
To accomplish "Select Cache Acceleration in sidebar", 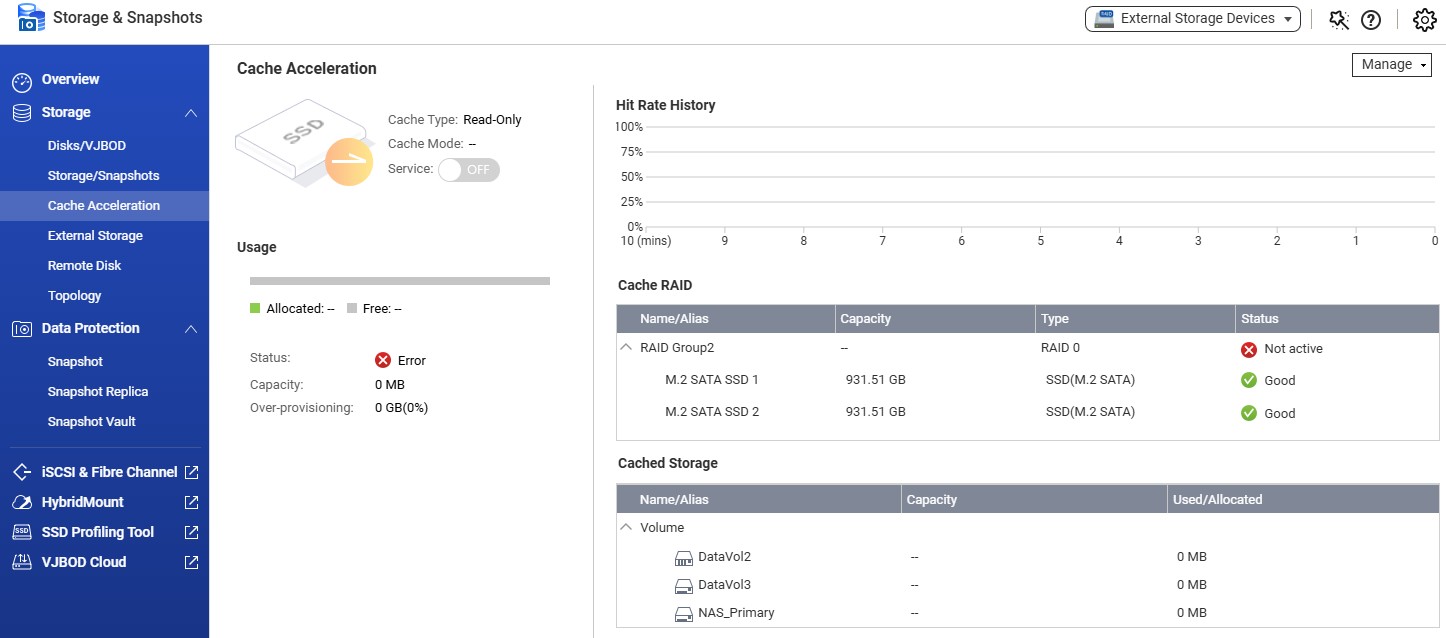I will tap(104, 206).
